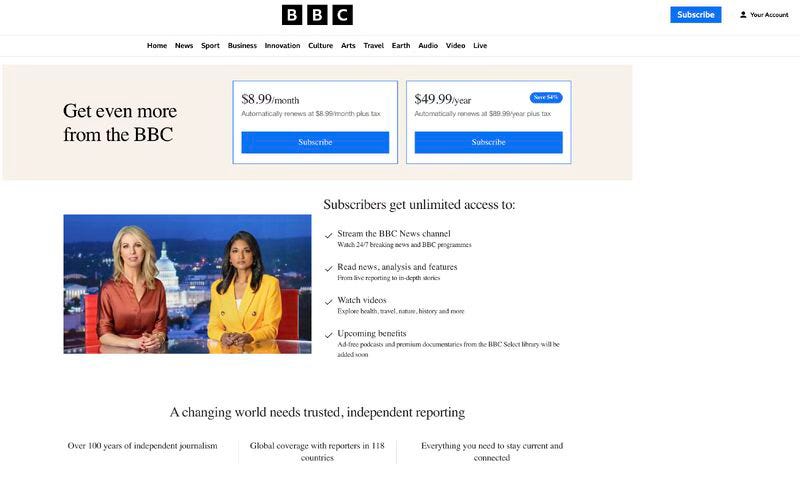Image resolution: width=800 pixels, height=489 pixels.
Task: Open the Home nav item
Action: [157, 45]
